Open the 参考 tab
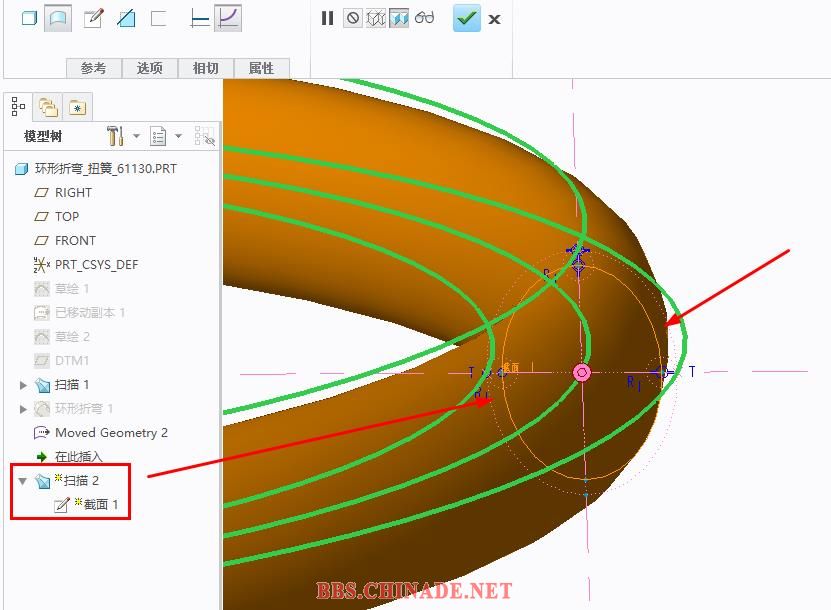Viewport: 831px width, 610px height. click(x=93, y=68)
